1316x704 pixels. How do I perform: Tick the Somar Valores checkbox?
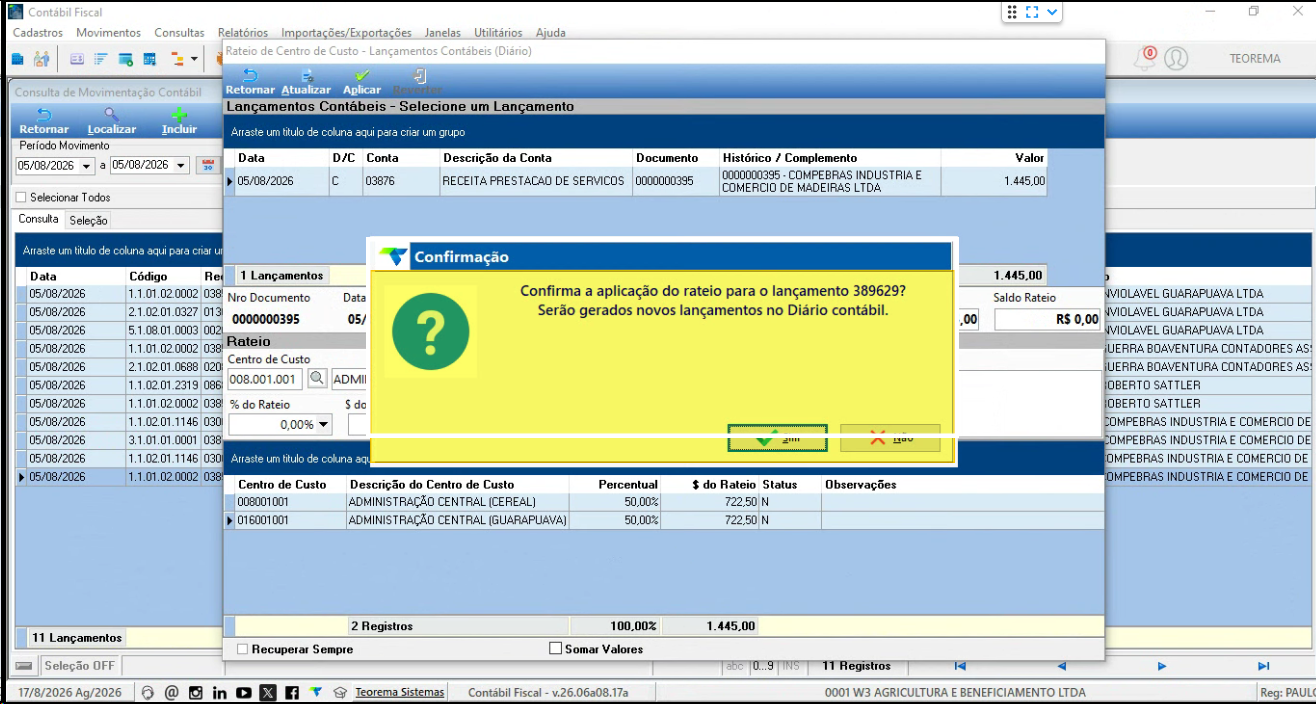[x=556, y=649]
